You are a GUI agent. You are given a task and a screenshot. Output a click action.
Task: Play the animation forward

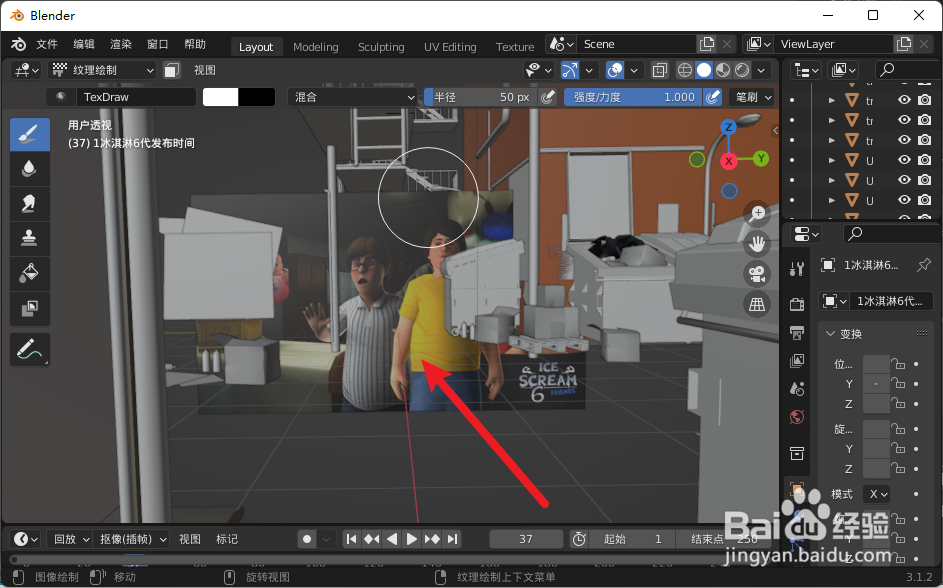pyautogui.click(x=412, y=539)
